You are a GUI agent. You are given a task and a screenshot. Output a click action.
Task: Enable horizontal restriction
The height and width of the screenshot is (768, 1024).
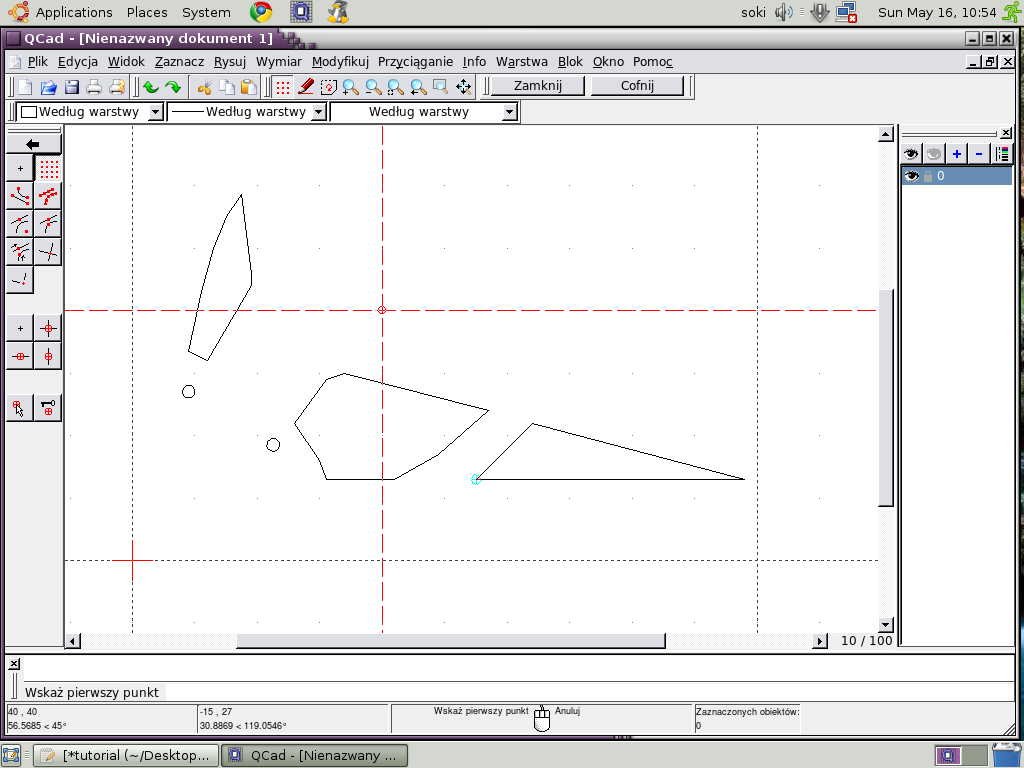click(x=20, y=357)
